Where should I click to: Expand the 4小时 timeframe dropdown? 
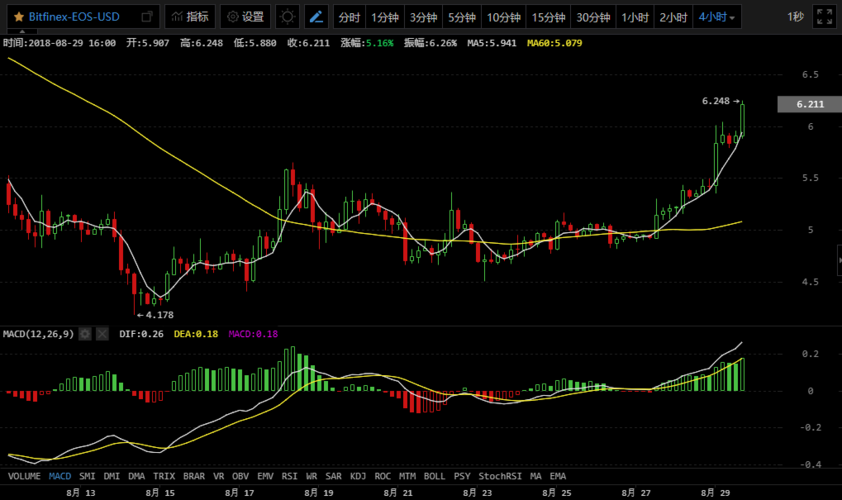pyautogui.click(x=717, y=17)
